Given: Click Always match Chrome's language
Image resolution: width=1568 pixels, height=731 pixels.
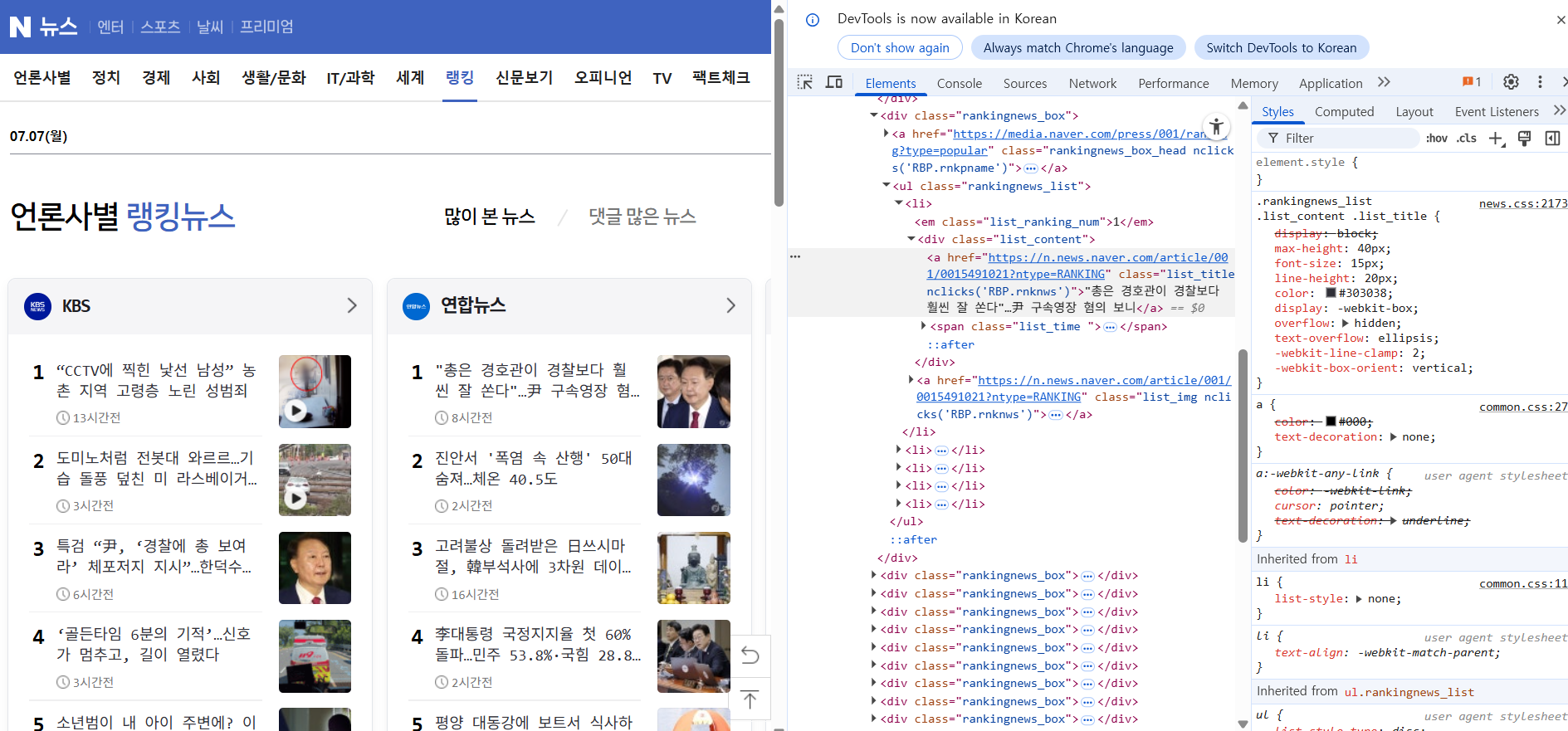Looking at the screenshot, I should [x=1078, y=47].
